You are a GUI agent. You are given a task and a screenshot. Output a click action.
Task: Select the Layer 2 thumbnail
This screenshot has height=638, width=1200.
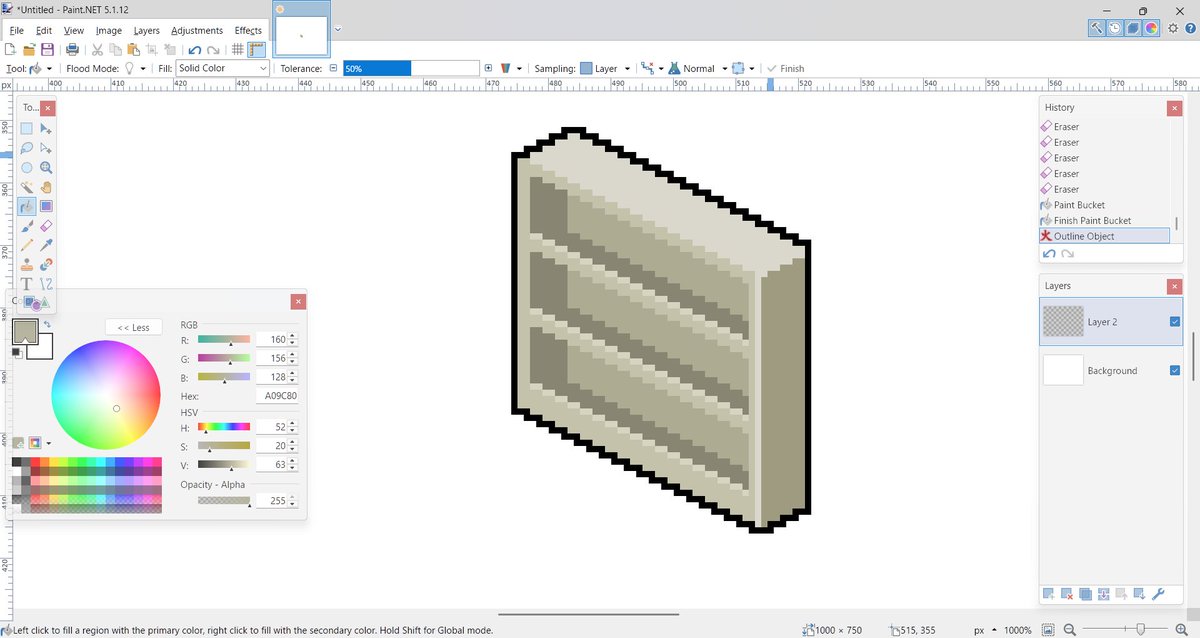pos(1062,322)
